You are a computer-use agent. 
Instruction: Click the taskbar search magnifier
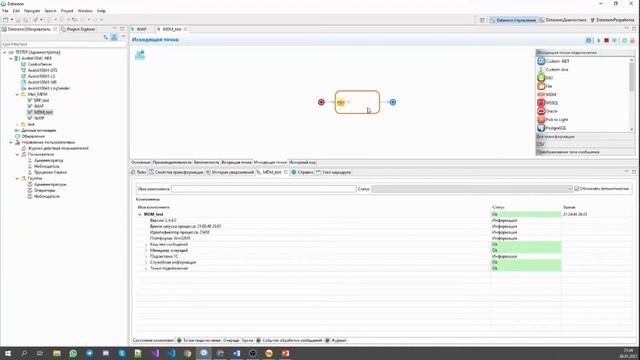click(x=24, y=353)
